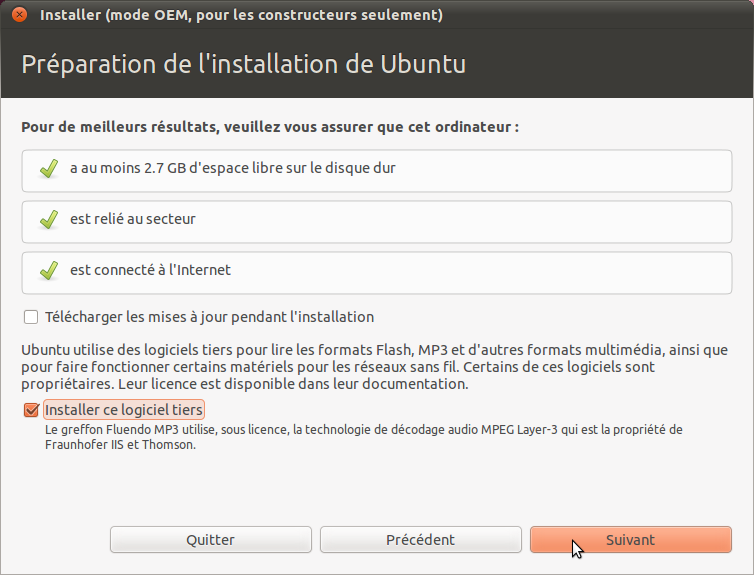Click the 'Préparation de l'installation de Ubuntu' heading

pyautogui.click(x=244, y=65)
